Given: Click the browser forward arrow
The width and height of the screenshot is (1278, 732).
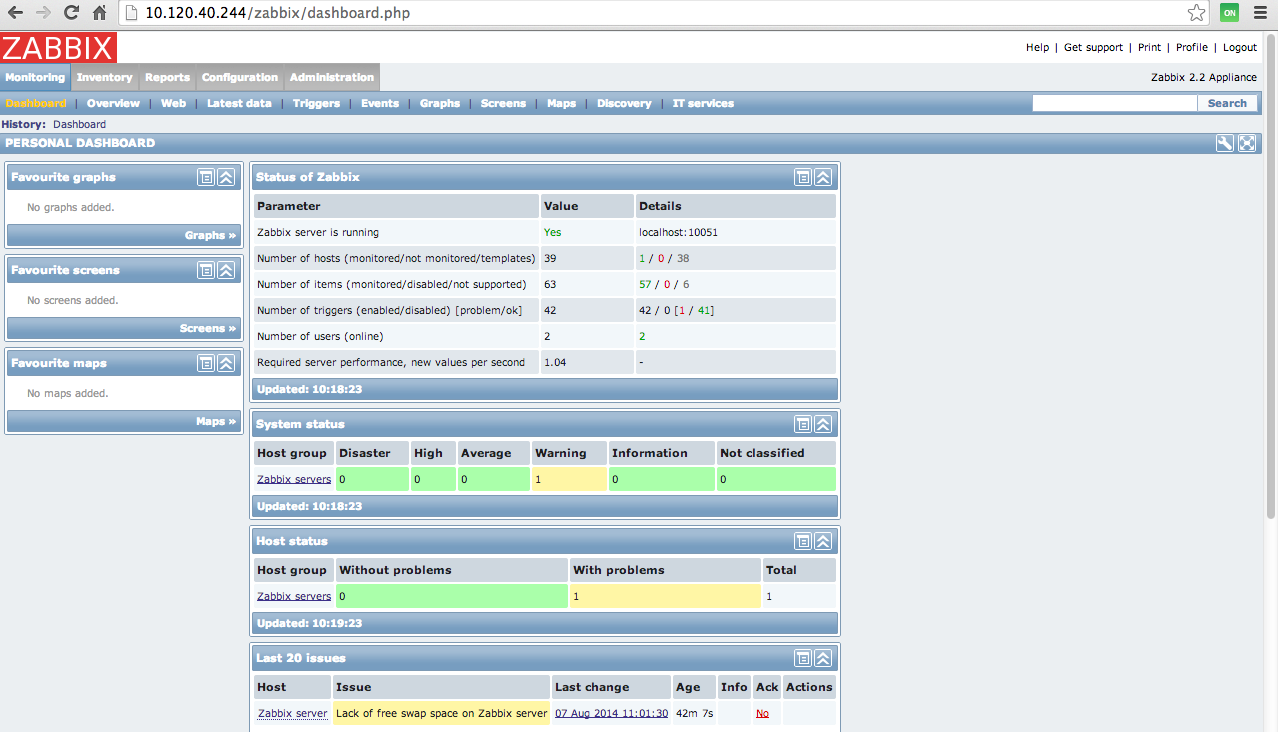Looking at the screenshot, I should click(44, 13).
